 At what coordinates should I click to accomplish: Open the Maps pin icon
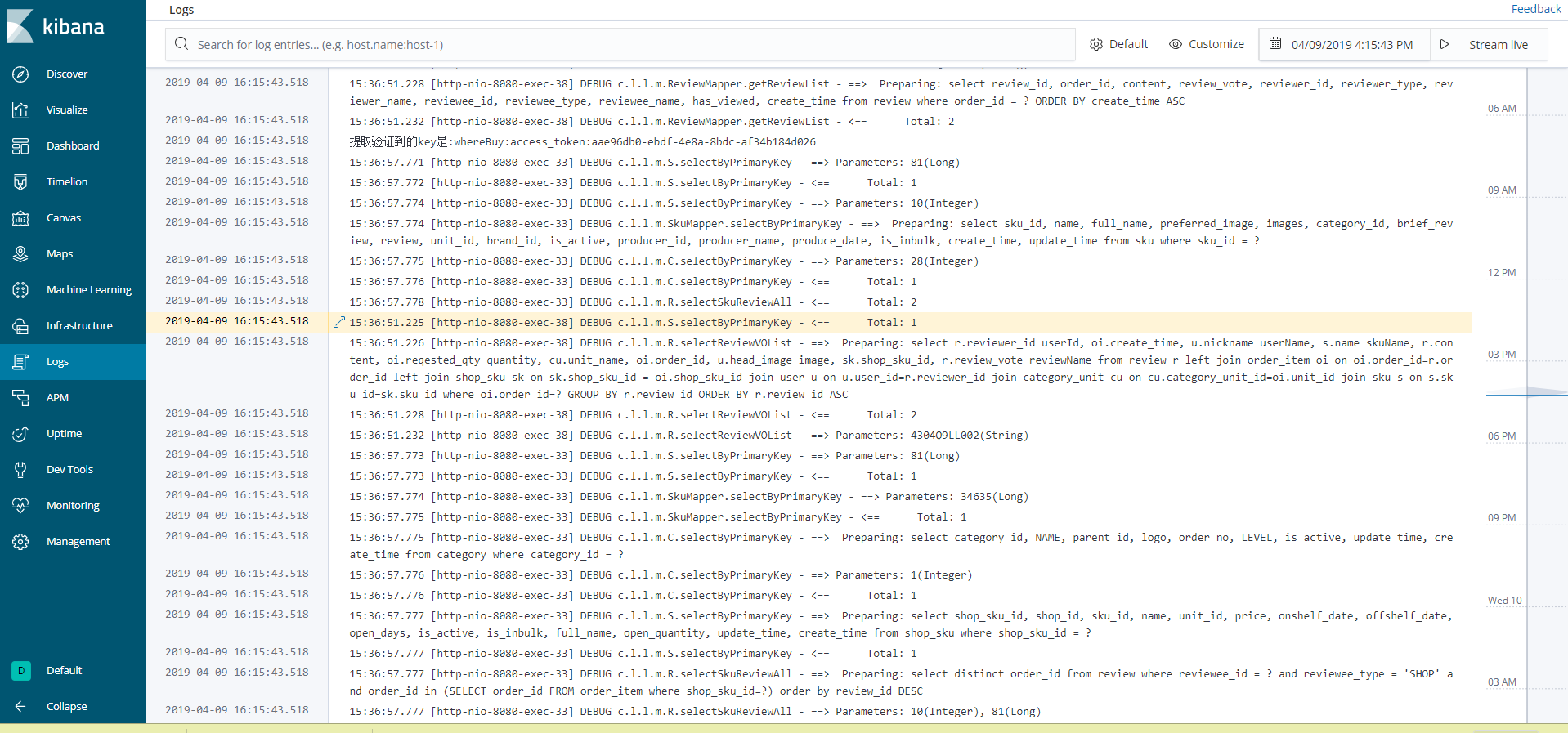pos(20,253)
